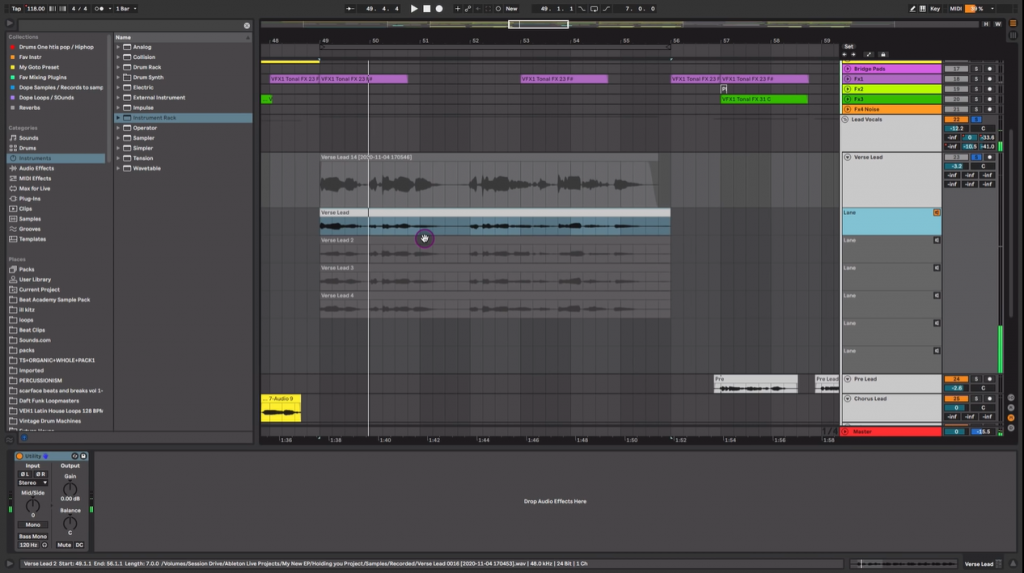The height and width of the screenshot is (573, 1024).
Task: Toggle the Utility device activator
Action: click(x=19, y=456)
